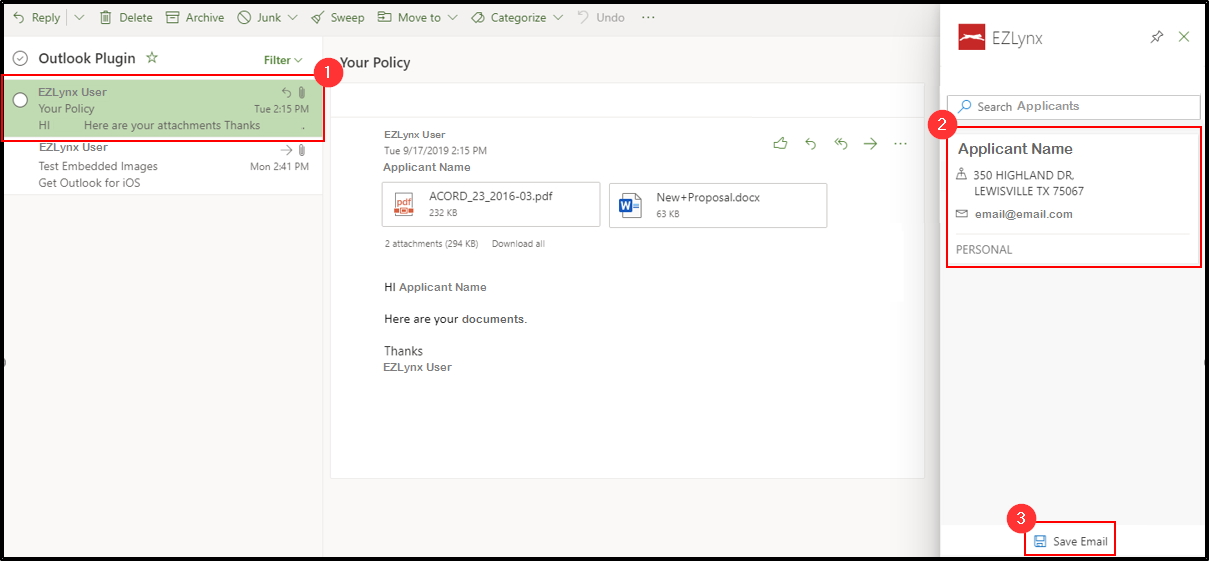Image resolution: width=1209 pixels, height=561 pixels.
Task: Mark message as Junk
Action: [x=259, y=17]
